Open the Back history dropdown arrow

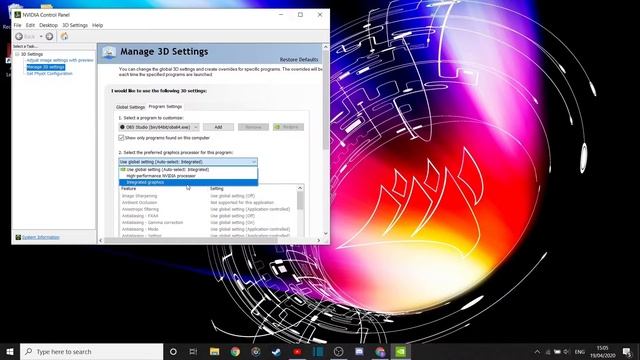[x=41, y=37]
